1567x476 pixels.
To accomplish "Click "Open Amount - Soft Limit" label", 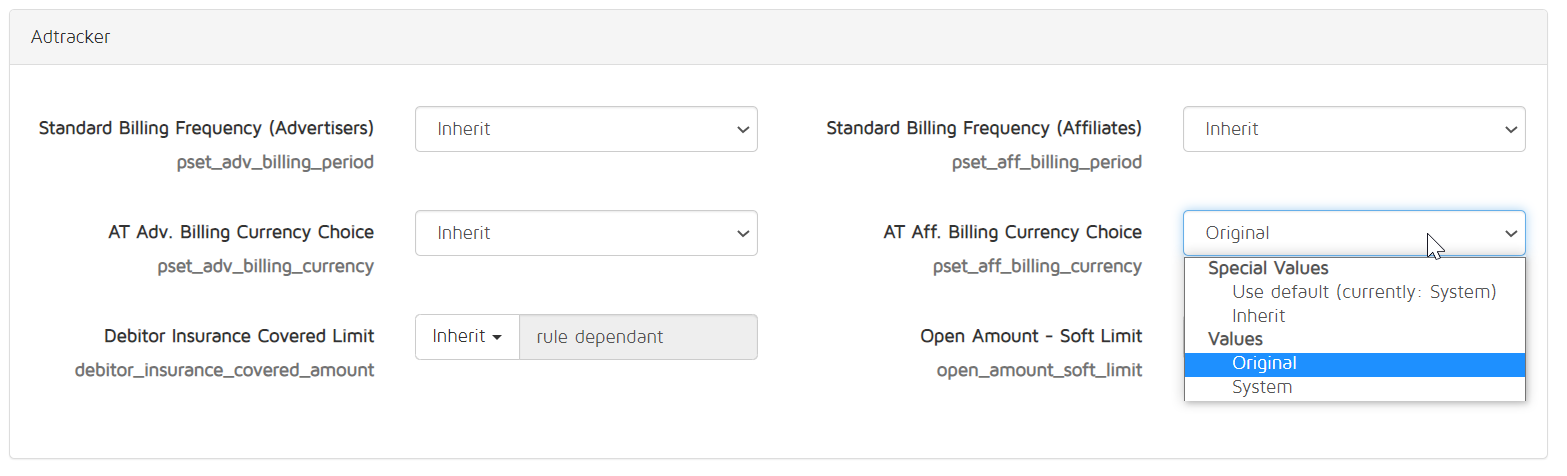I will [1031, 337].
